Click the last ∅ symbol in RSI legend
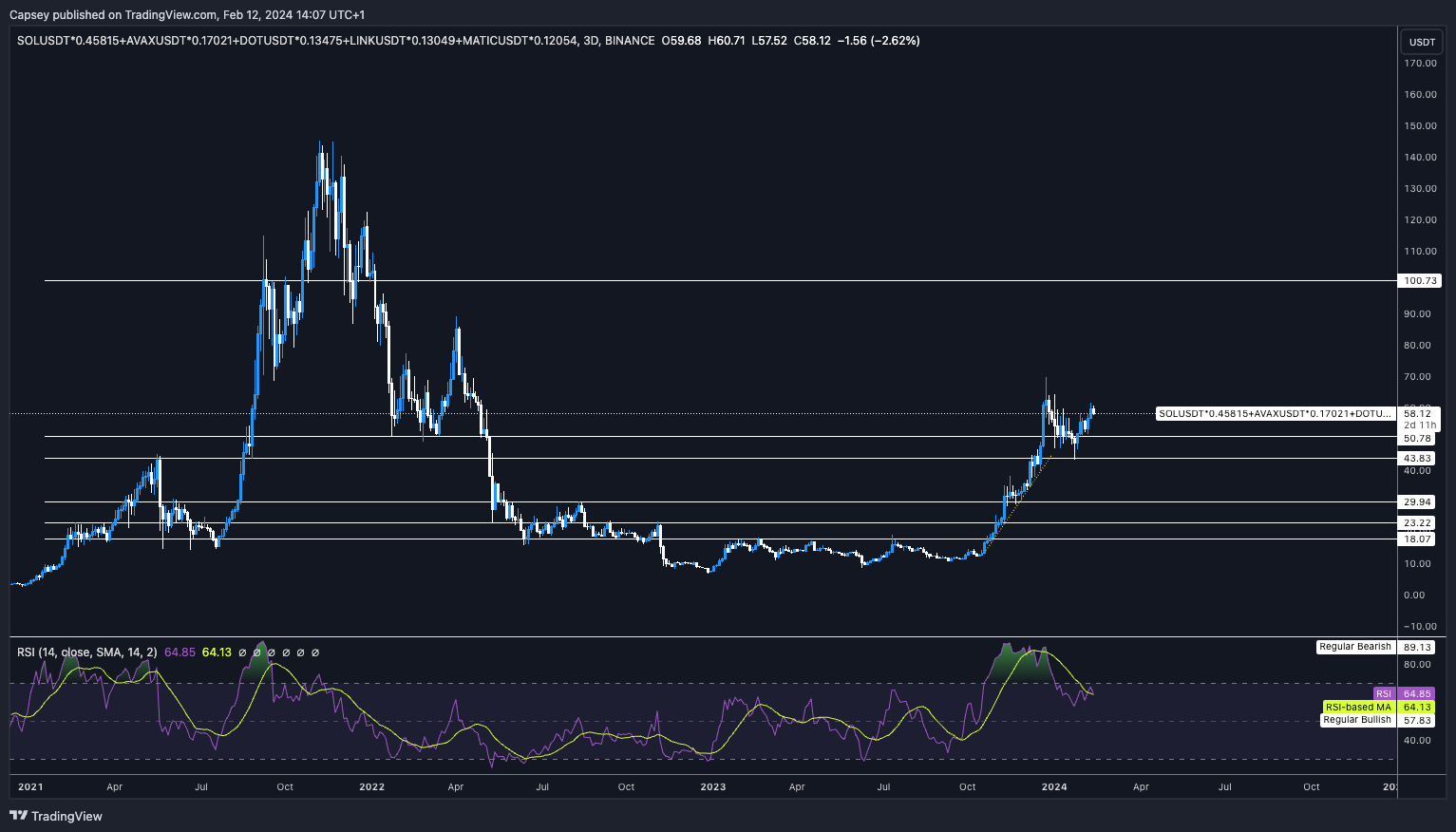Viewport: 1456px width, 832px height. click(x=315, y=652)
